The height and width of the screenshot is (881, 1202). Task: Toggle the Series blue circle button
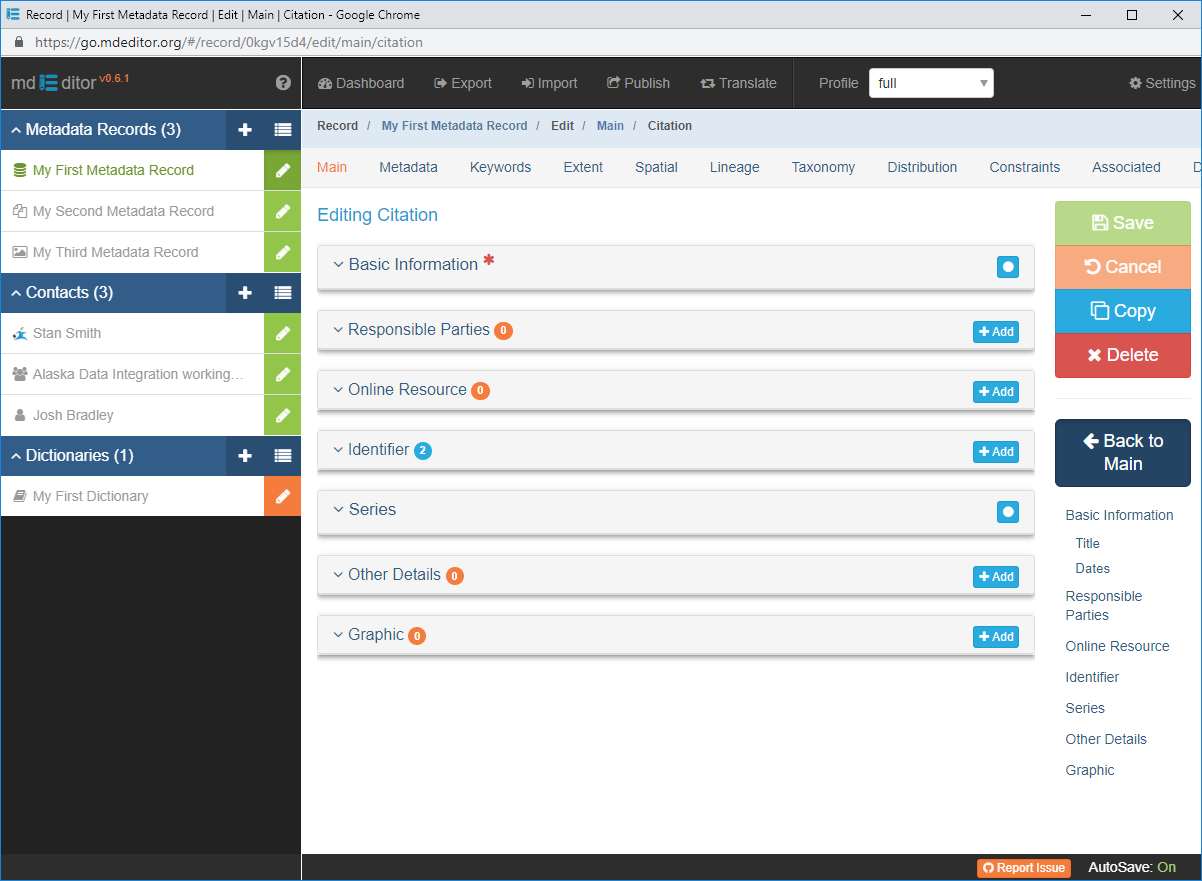pos(1008,512)
